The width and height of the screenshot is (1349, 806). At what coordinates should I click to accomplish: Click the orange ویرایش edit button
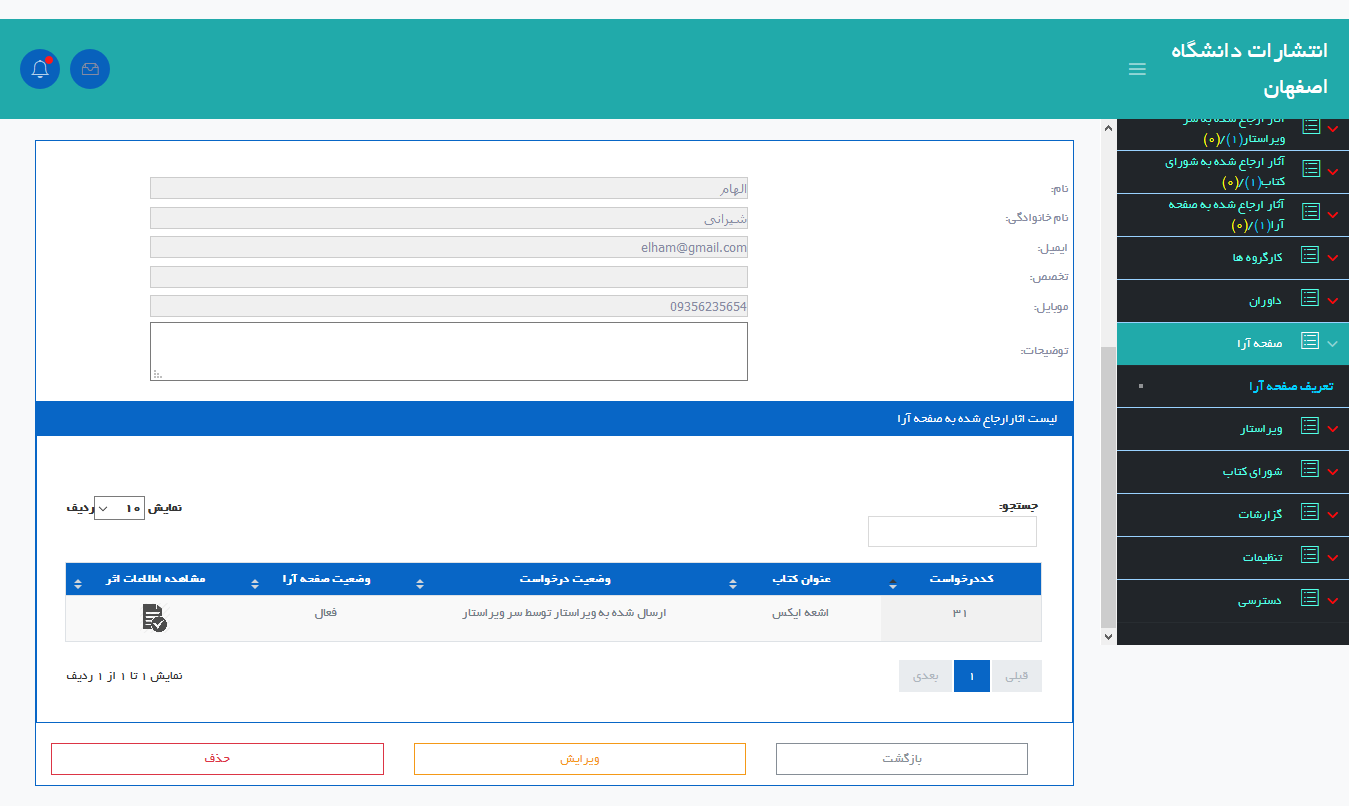579,759
